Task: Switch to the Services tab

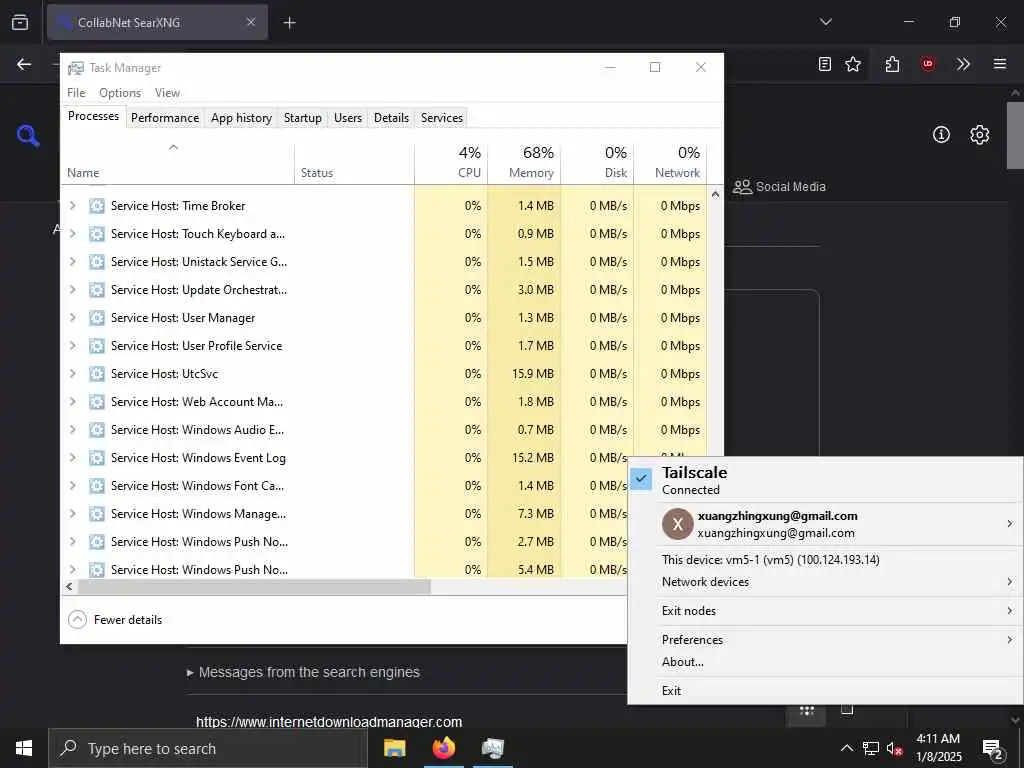Action: point(441,118)
